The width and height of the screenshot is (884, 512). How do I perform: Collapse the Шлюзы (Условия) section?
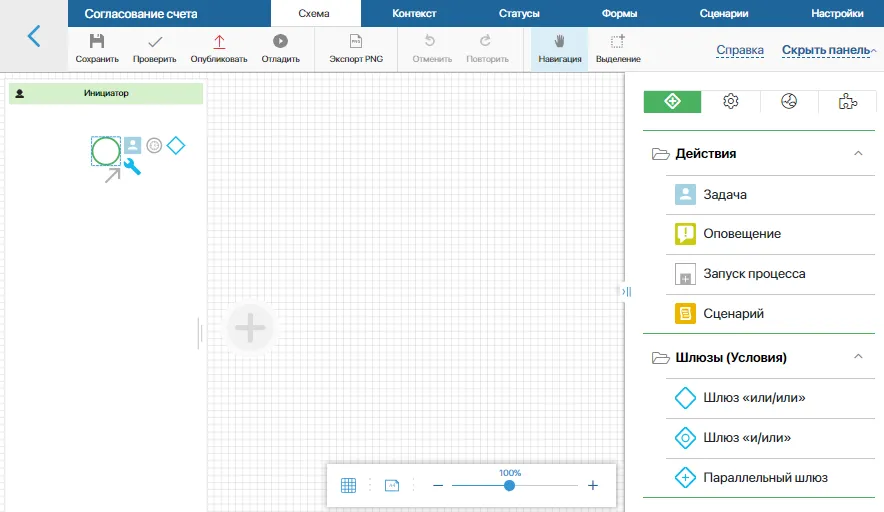(858, 357)
